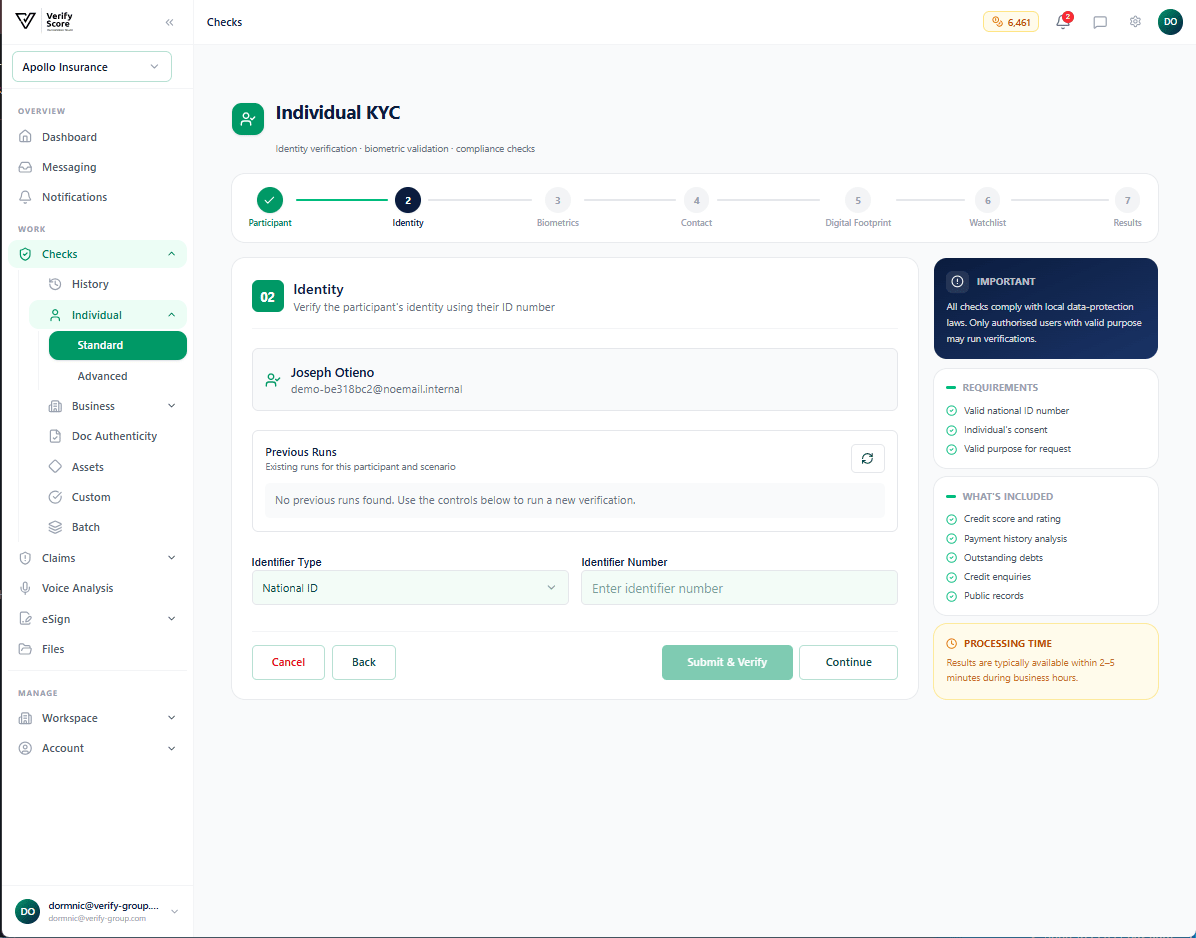Click the Submit & Verify button
Image resolution: width=1196 pixels, height=938 pixels.
[727, 662]
